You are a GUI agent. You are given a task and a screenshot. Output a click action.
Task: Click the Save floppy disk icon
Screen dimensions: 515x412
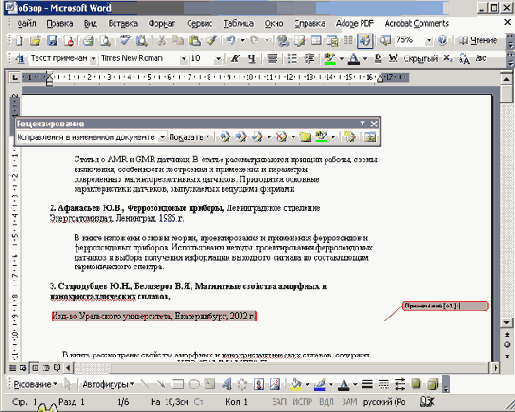[52, 41]
